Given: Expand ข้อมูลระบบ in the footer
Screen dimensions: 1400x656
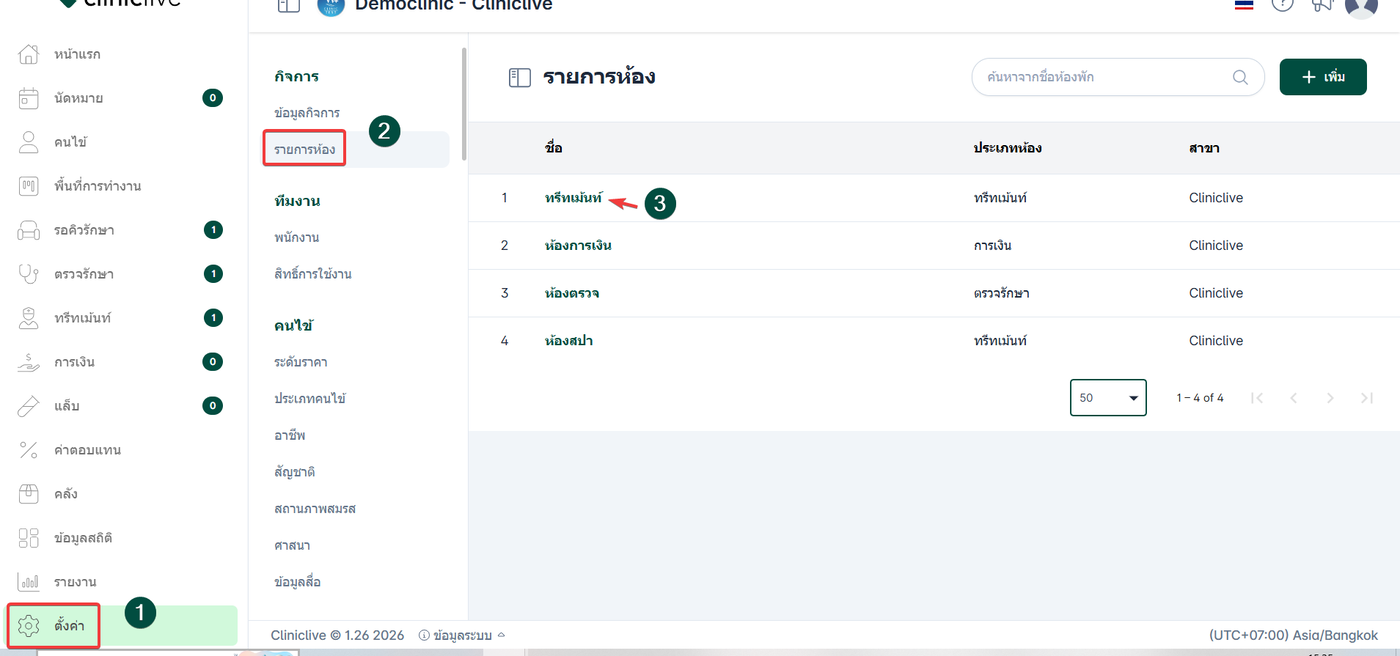Looking at the screenshot, I should coord(462,635).
